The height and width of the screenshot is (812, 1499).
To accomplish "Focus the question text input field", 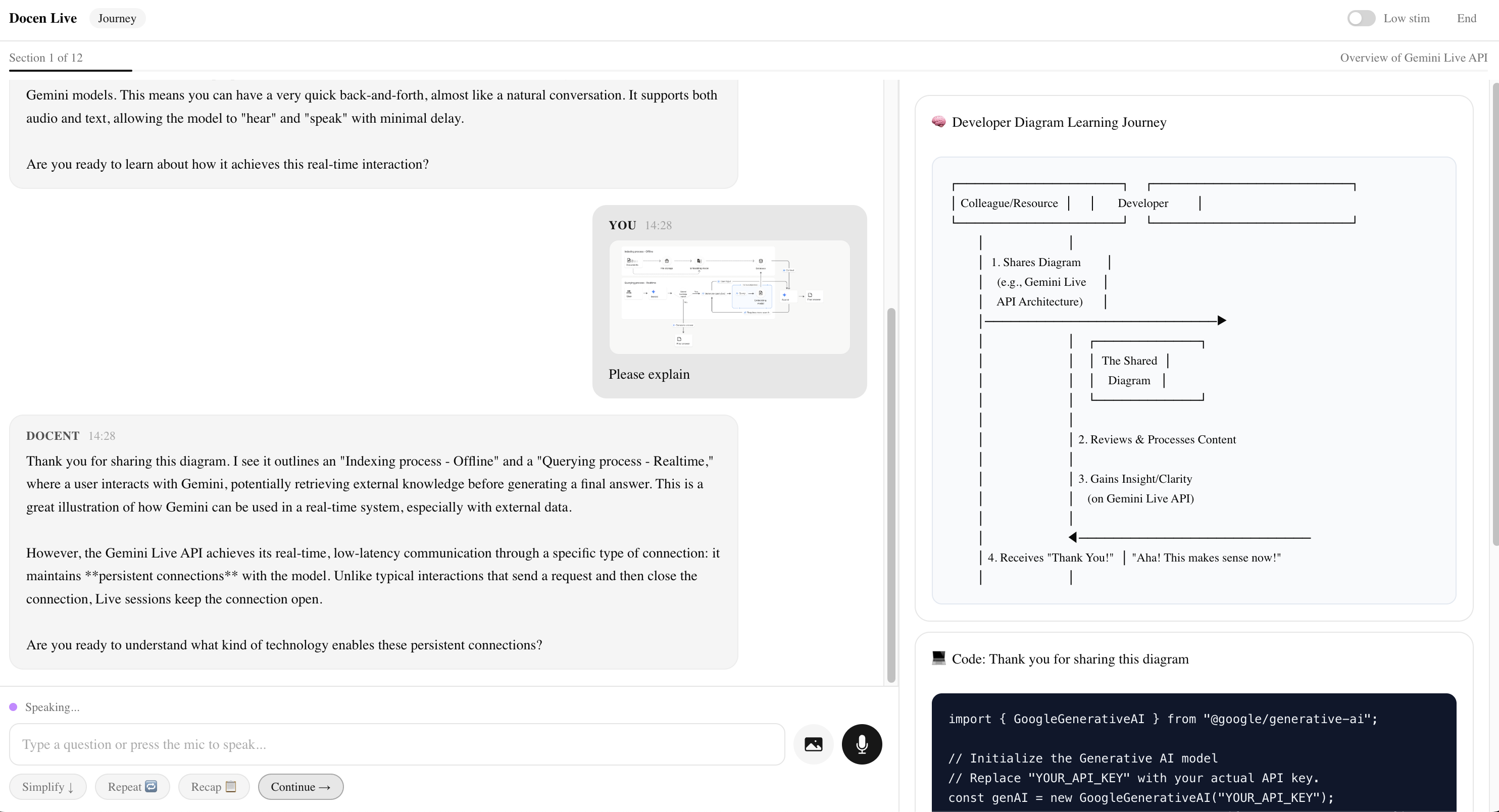I will coord(397,744).
